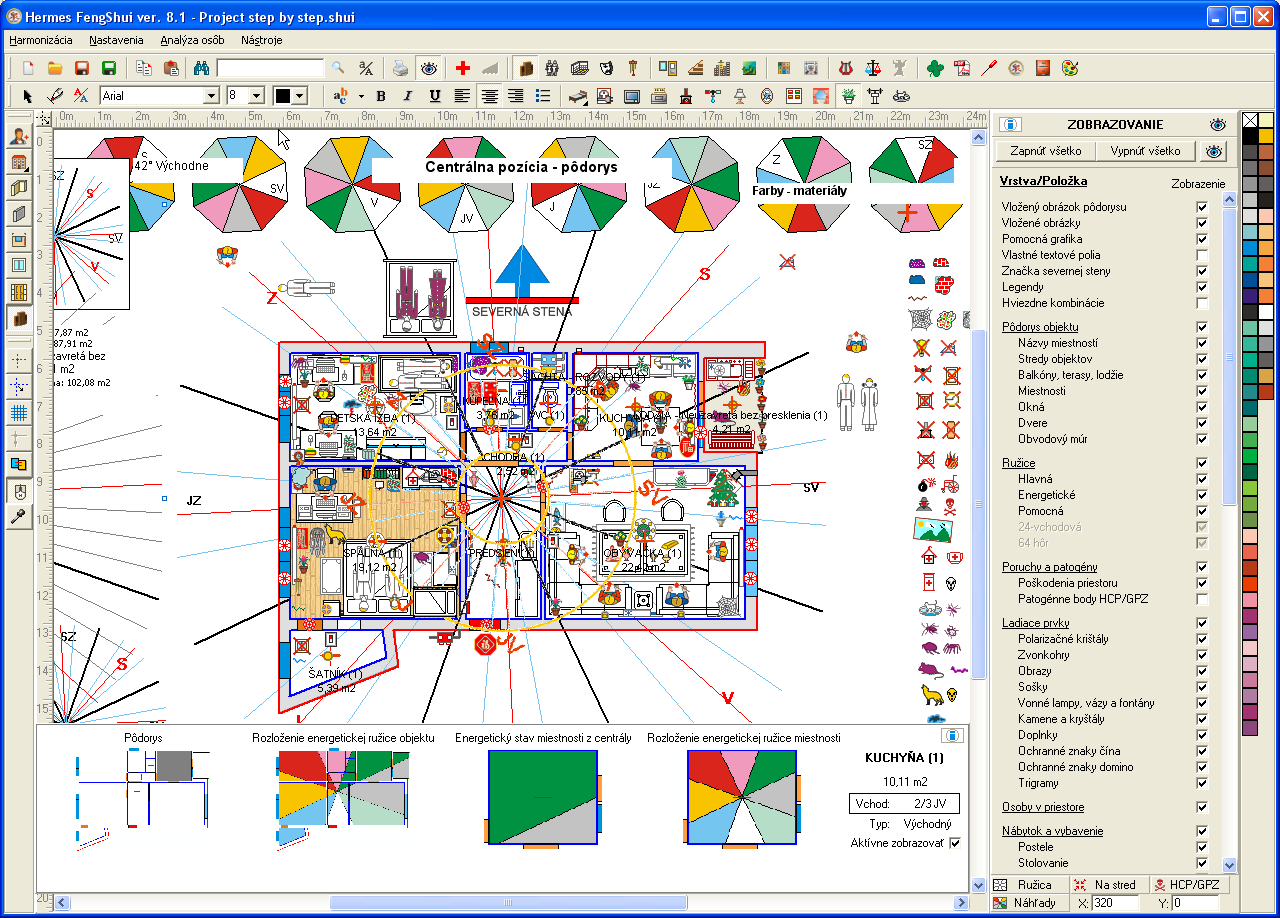Click the grid icon in left sidebar

click(x=18, y=412)
